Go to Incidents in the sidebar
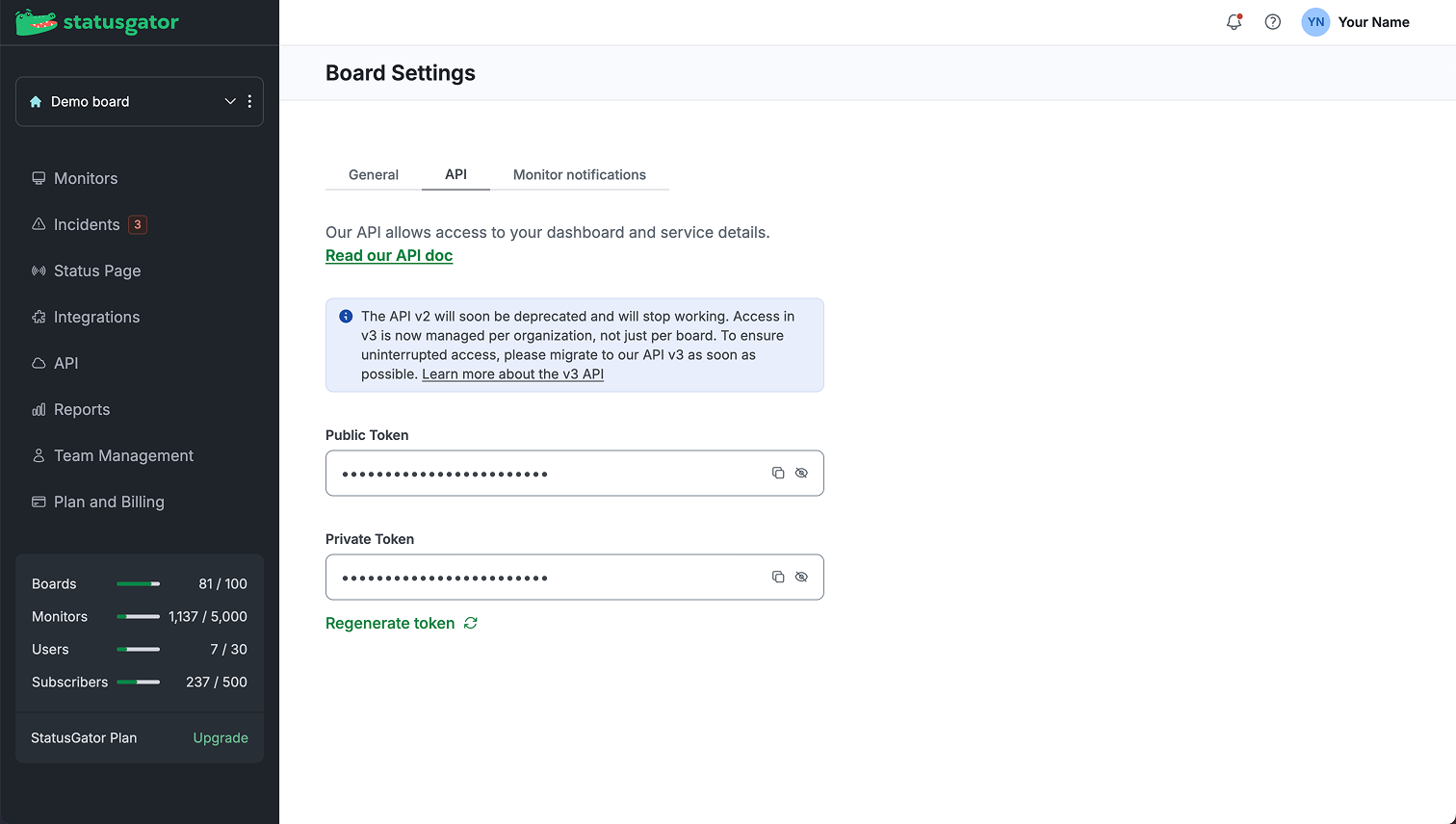The image size is (1456, 824). [x=87, y=224]
